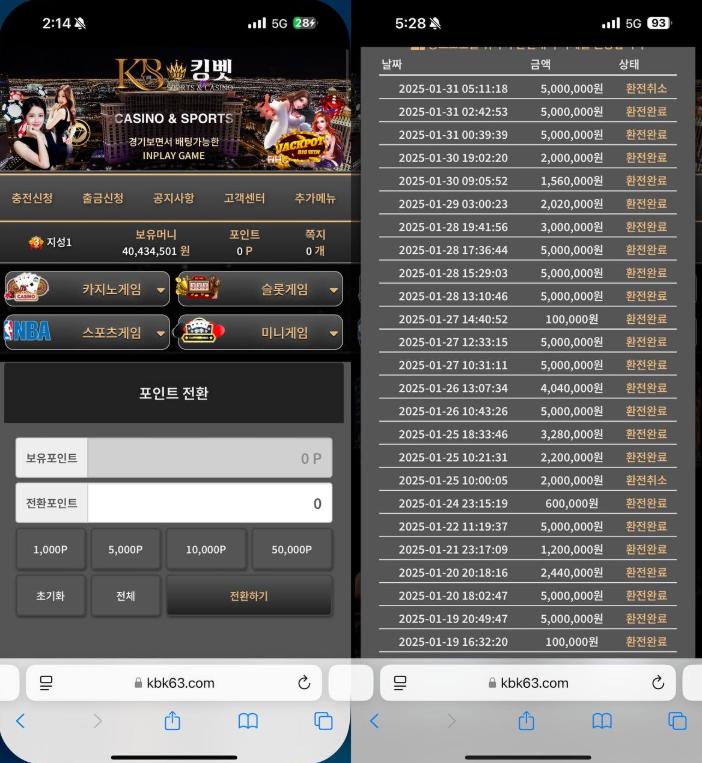Open the 출금신청 menu
The height and width of the screenshot is (763, 702).
pyautogui.click(x=103, y=198)
